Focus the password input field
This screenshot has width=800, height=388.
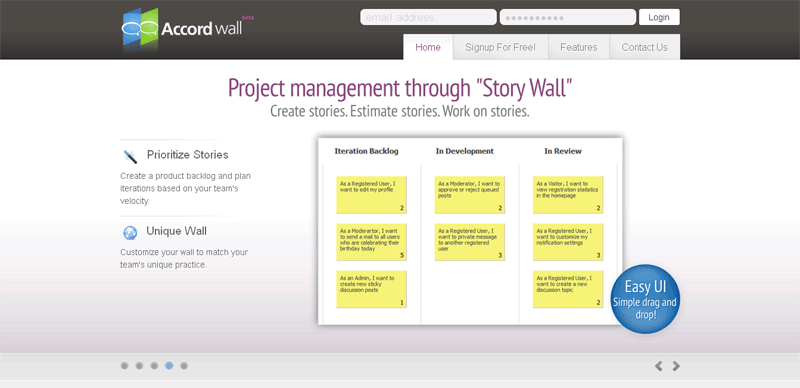[567, 17]
